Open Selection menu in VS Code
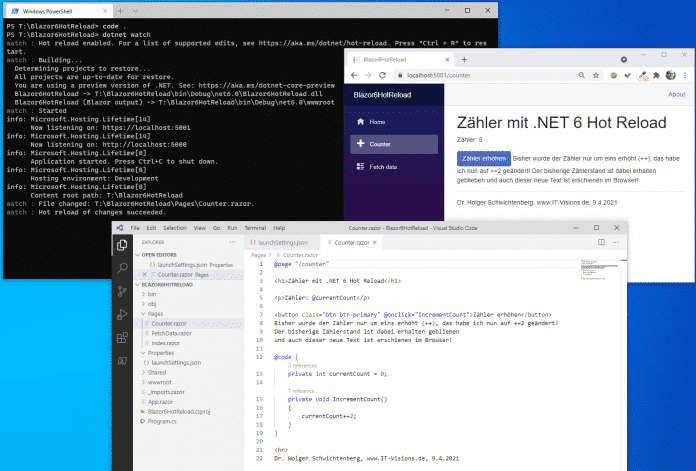Viewport: 696px width, 471px height. tap(175, 228)
